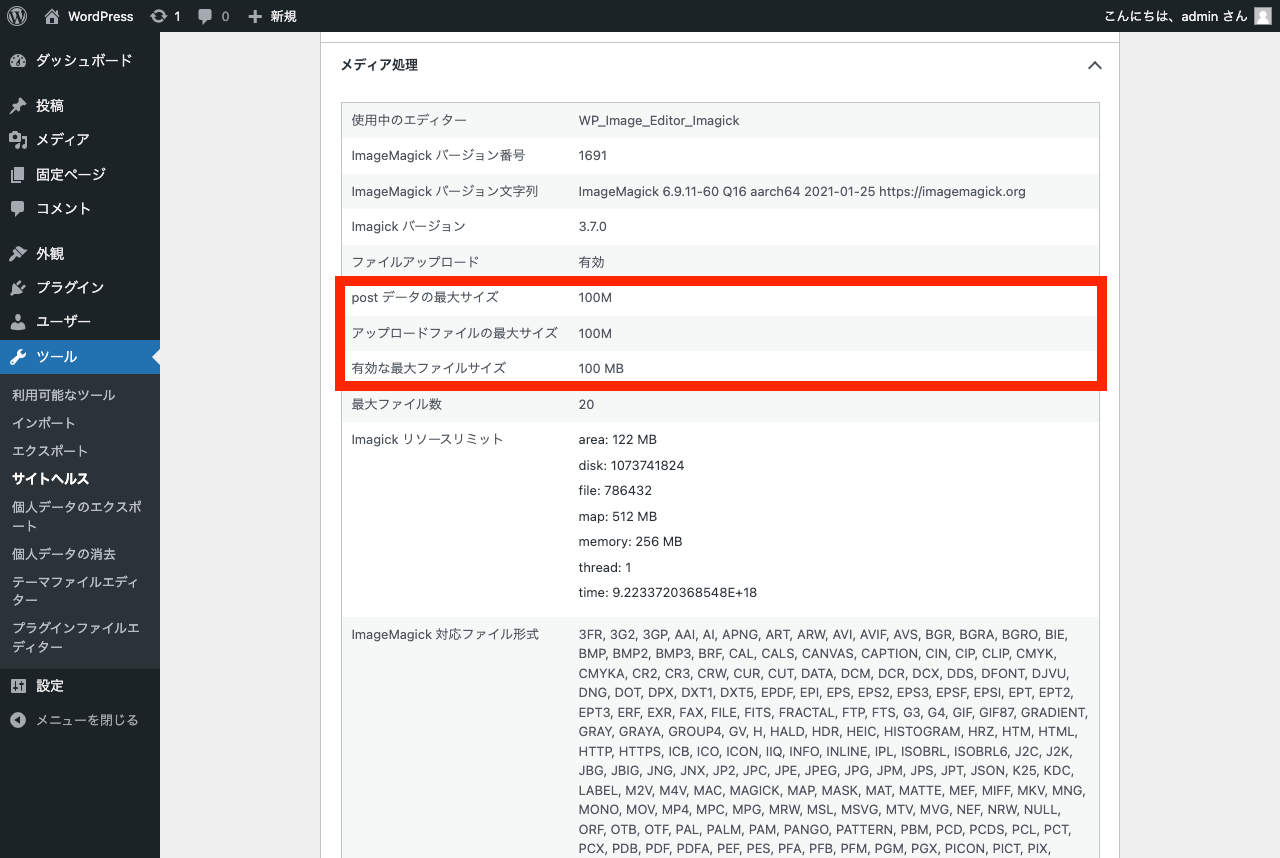Click Imagick リソースリミット label
The width and height of the screenshot is (1280, 858).
pos(427,440)
